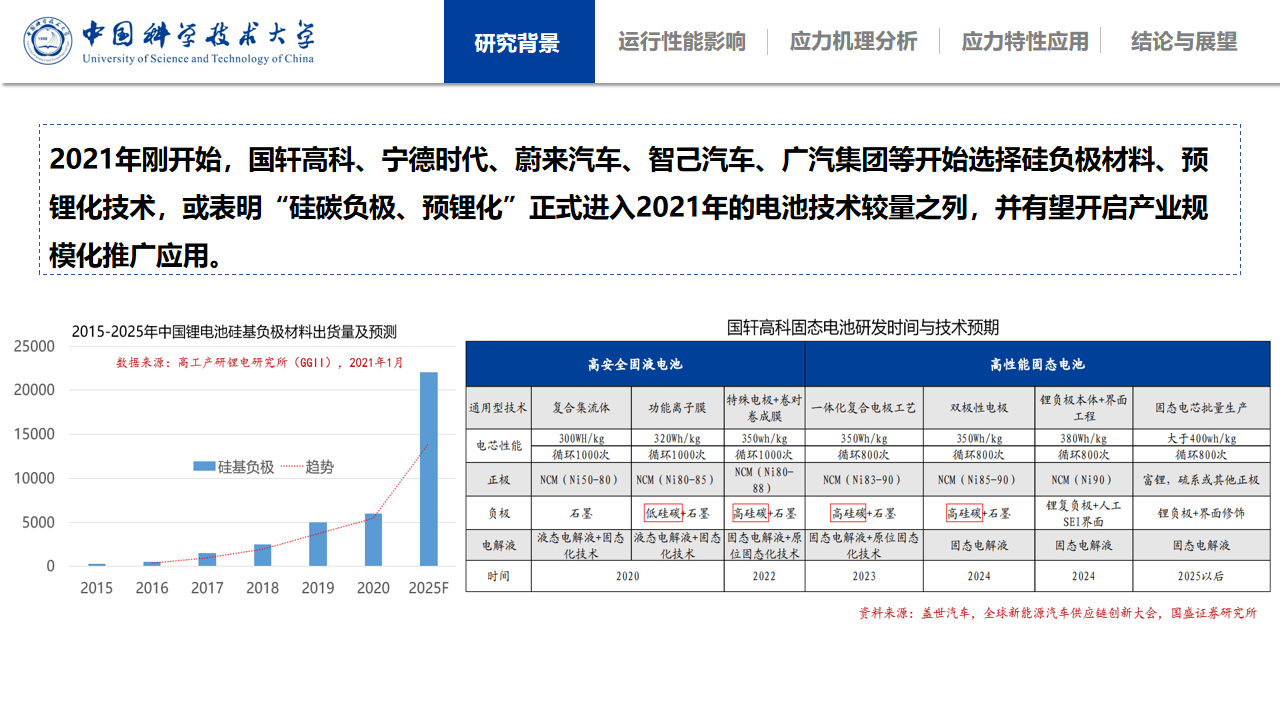The width and height of the screenshot is (1280, 720).
Task: Click the '负极' row header
Action: tap(498, 514)
